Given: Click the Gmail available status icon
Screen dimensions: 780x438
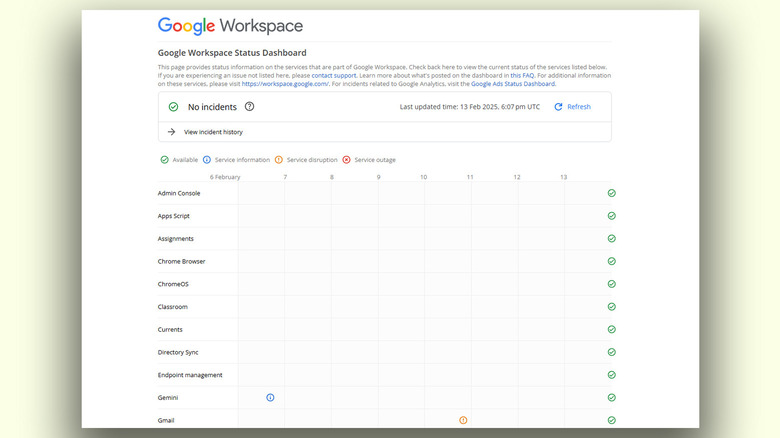Looking at the screenshot, I should pyautogui.click(x=612, y=421).
